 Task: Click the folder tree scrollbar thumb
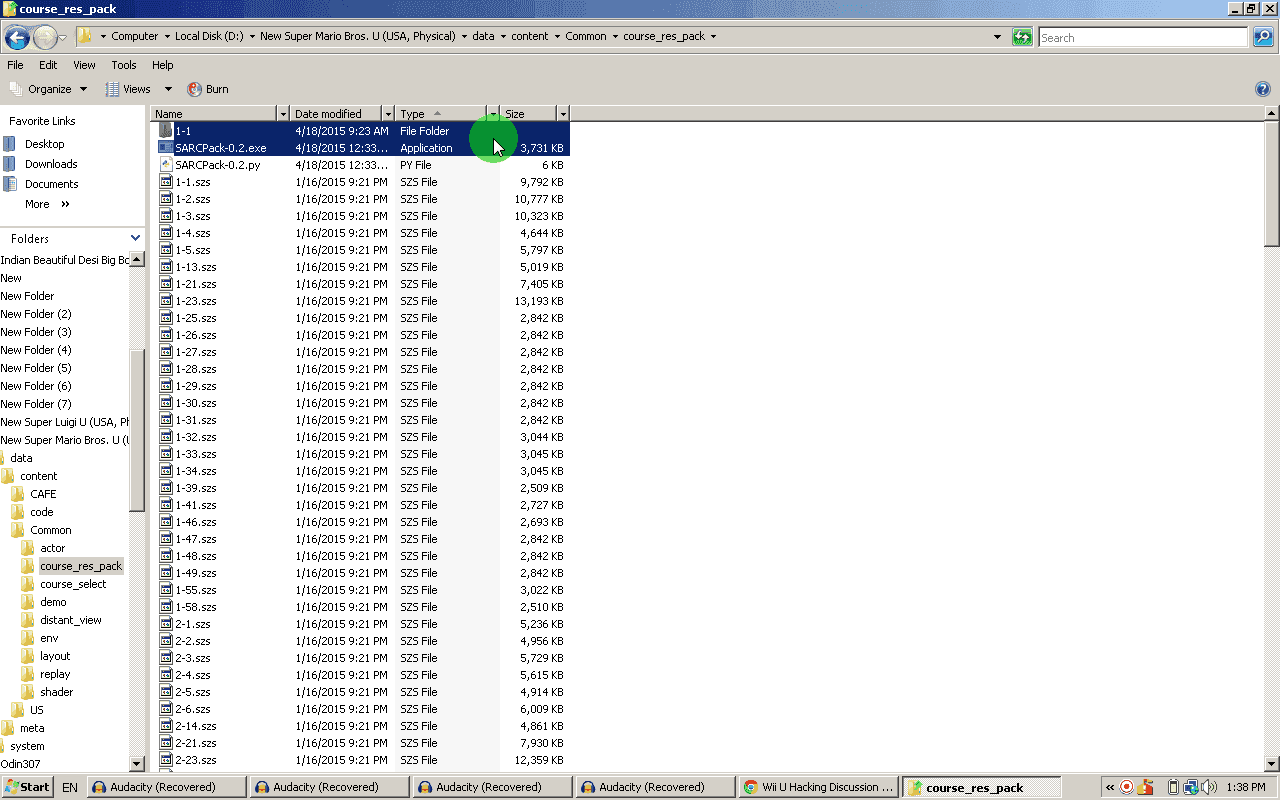click(x=138, y=430)
